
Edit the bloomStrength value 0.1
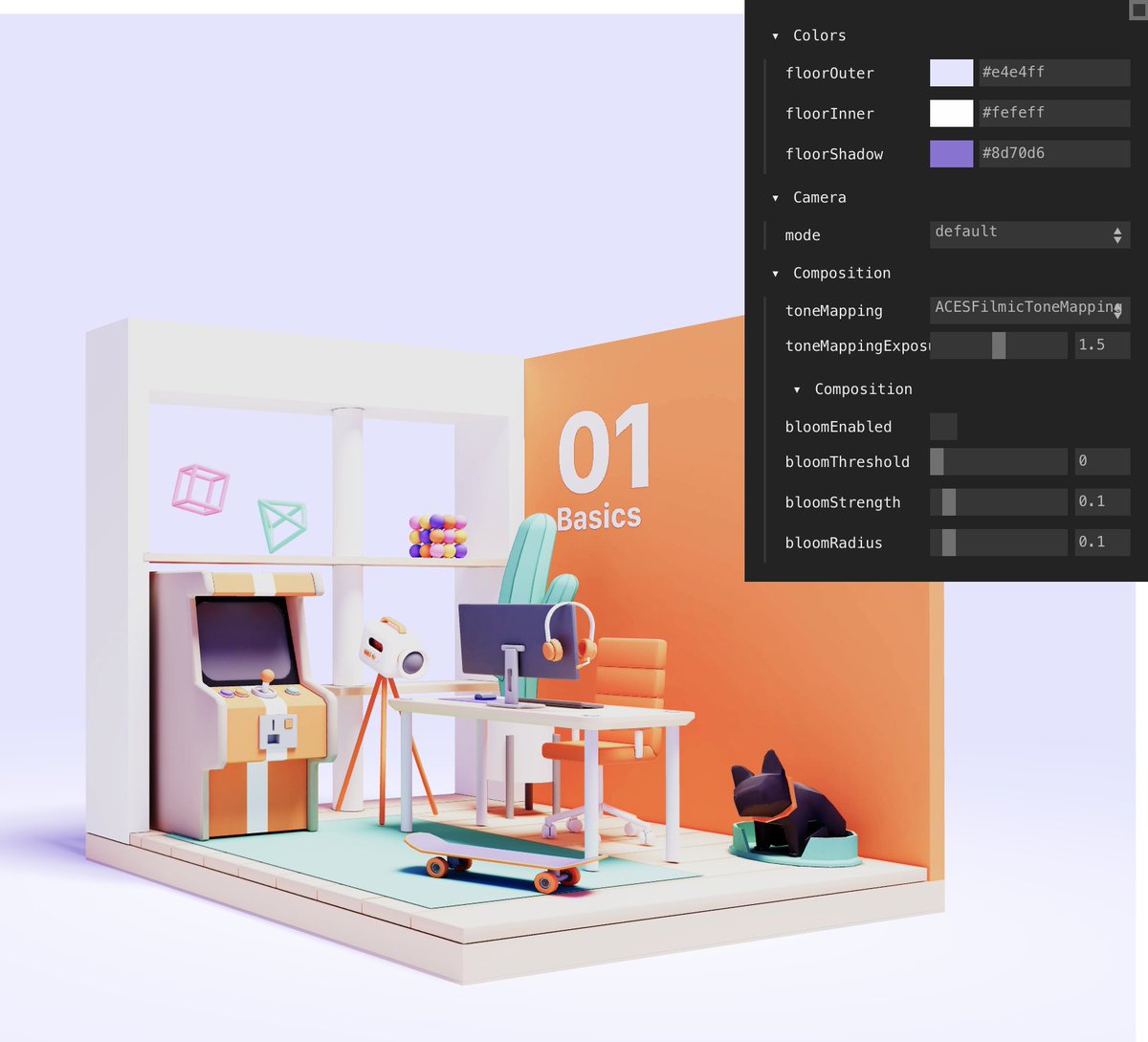click(1102, 502)
